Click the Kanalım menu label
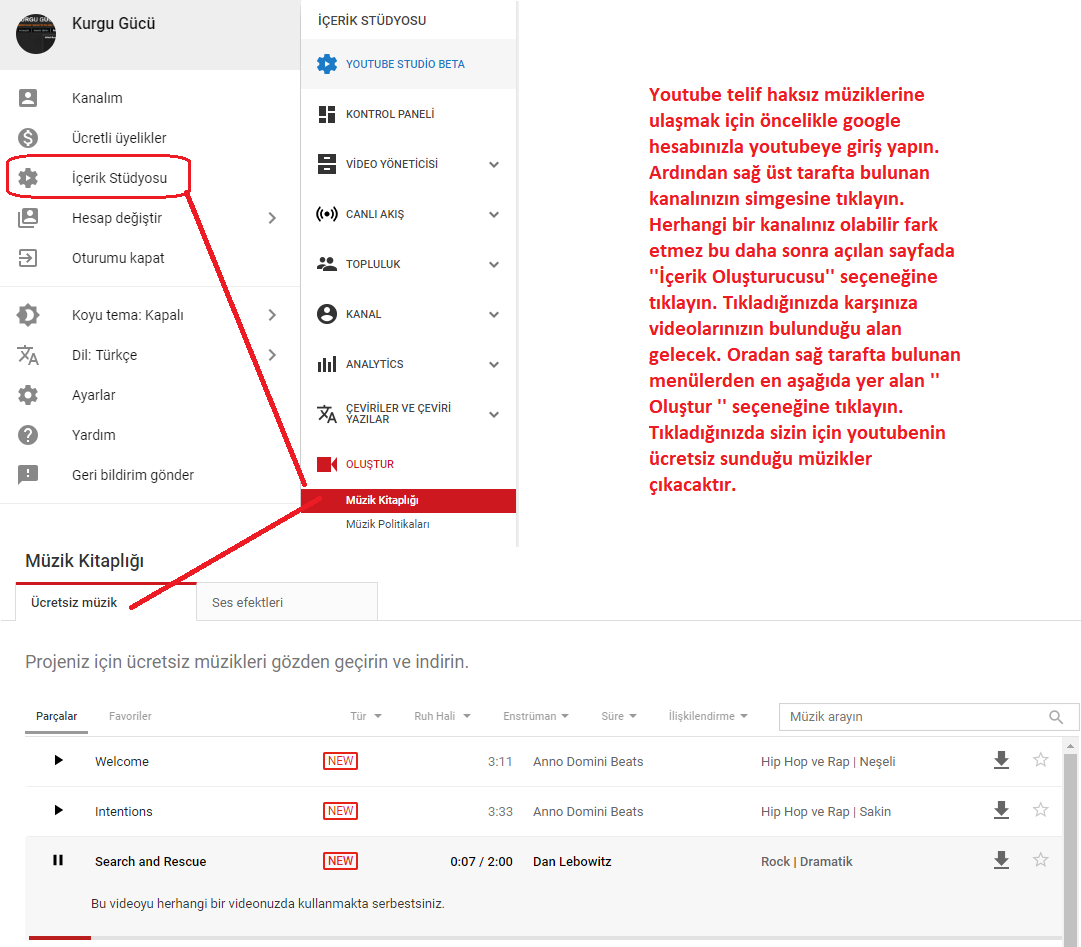The image size is (1081, 947). coord(97,98)
